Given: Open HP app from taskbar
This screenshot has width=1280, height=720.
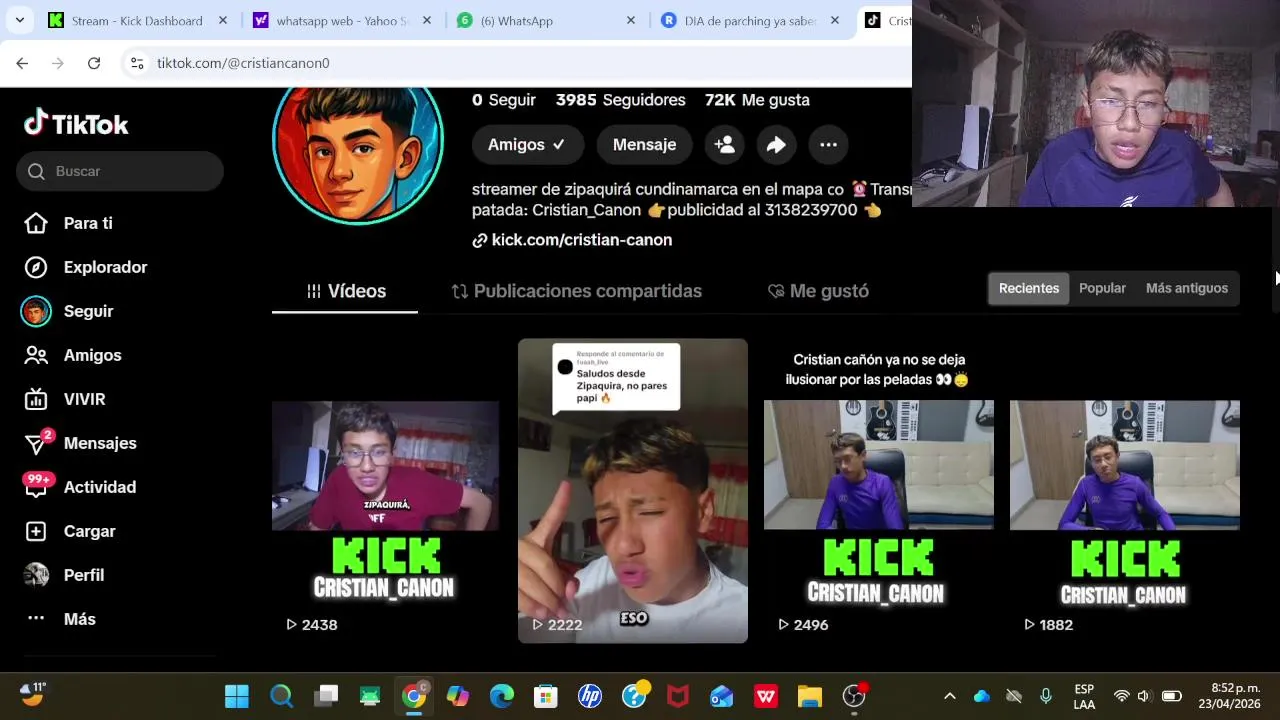Looking at the screenshot, I should coord(590,696).
